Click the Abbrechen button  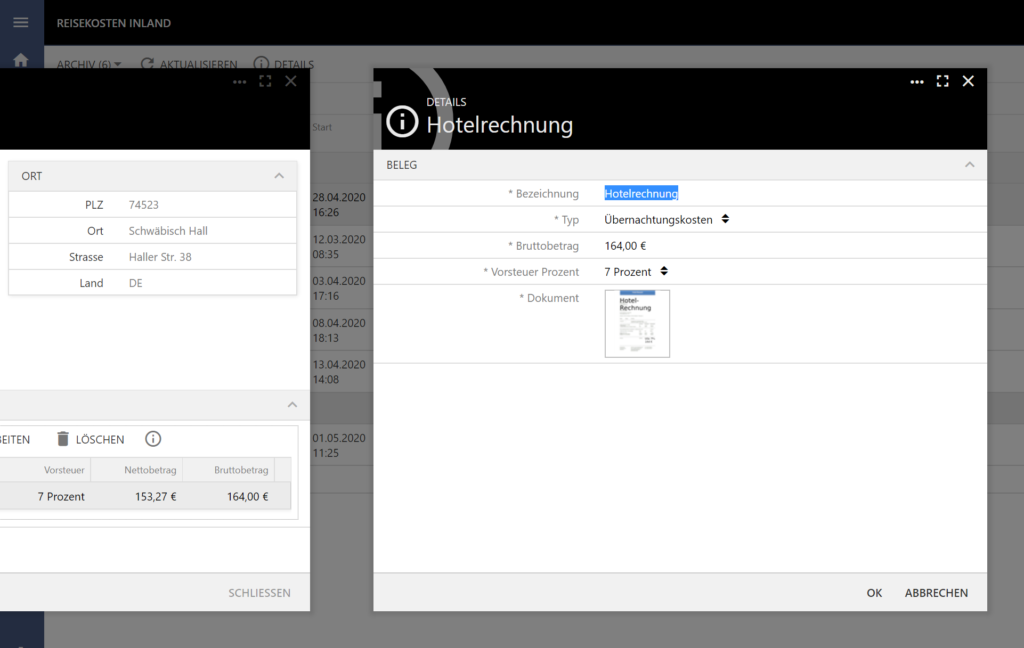coord(936,593)
